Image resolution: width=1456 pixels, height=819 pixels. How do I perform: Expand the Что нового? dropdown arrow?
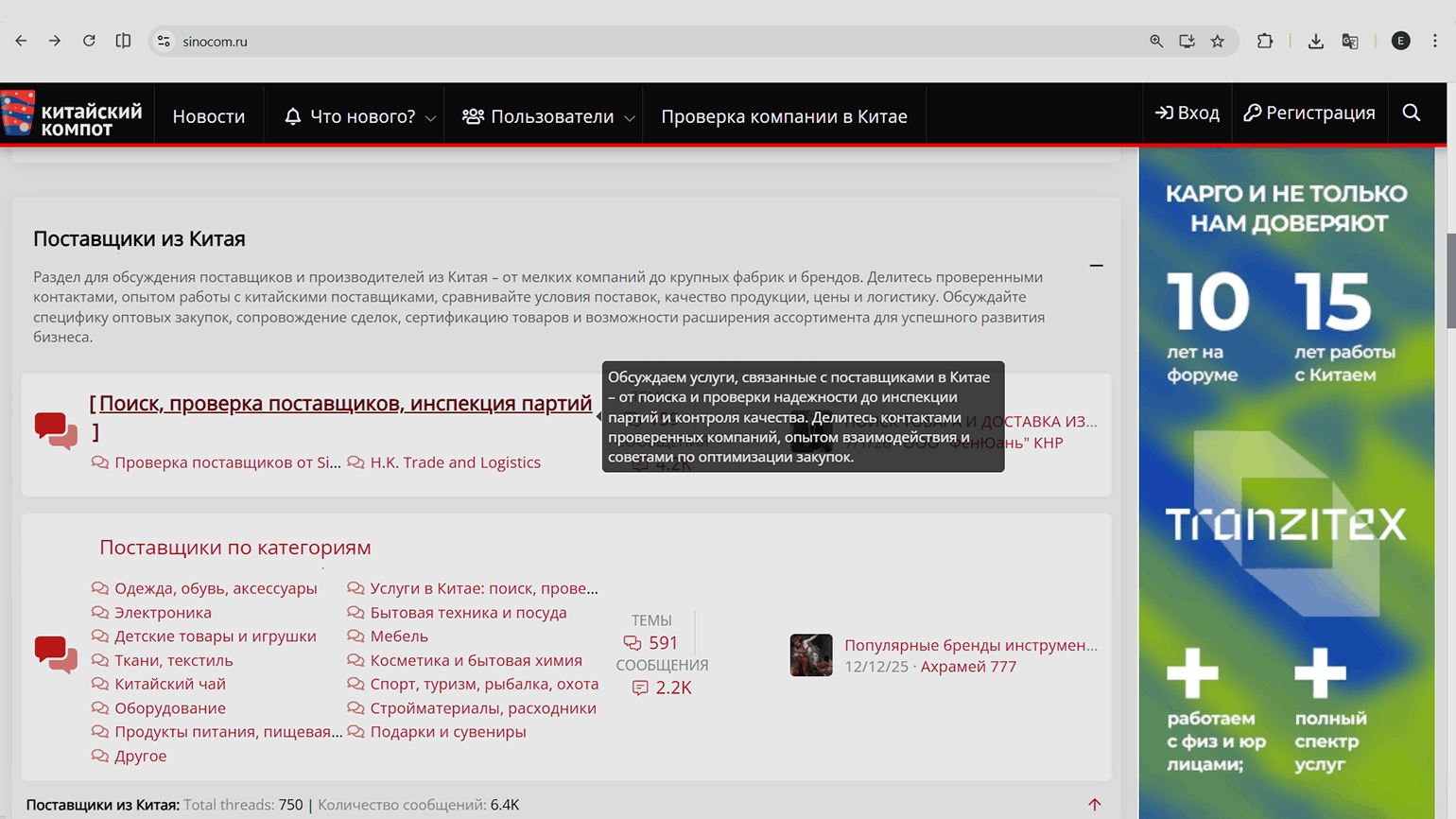431,118
